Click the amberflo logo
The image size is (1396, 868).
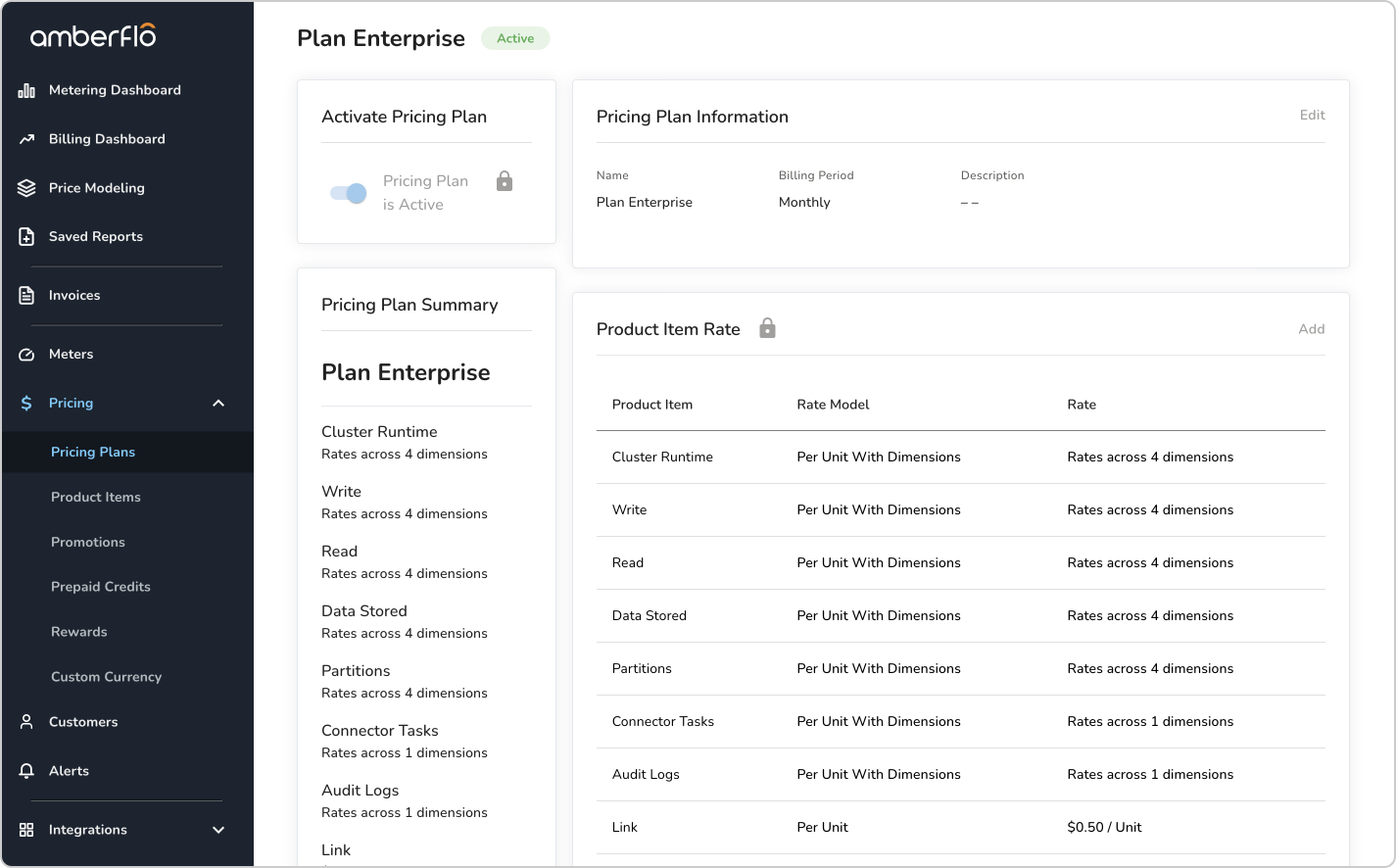93,36
